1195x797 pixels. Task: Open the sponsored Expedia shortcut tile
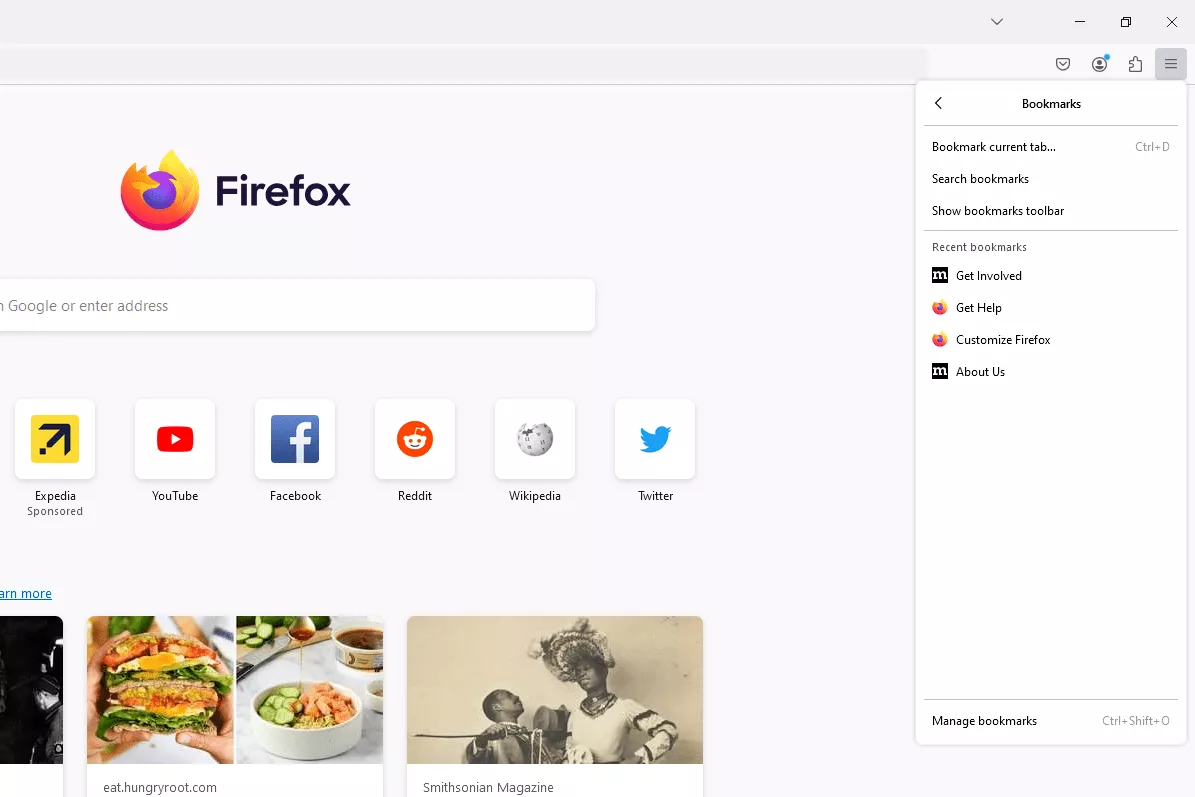coord(55,440)
